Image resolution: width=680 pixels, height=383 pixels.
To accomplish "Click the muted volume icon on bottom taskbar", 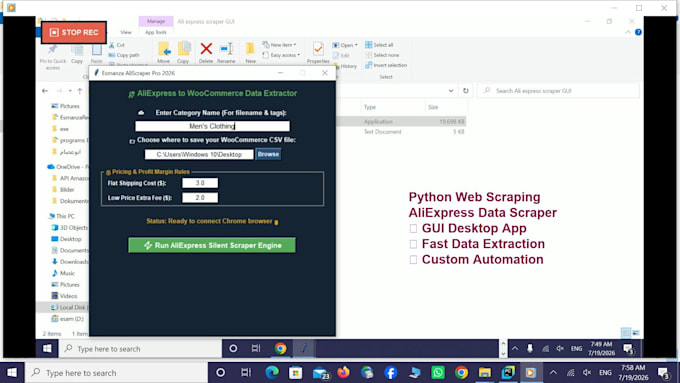I will (587, 373).
